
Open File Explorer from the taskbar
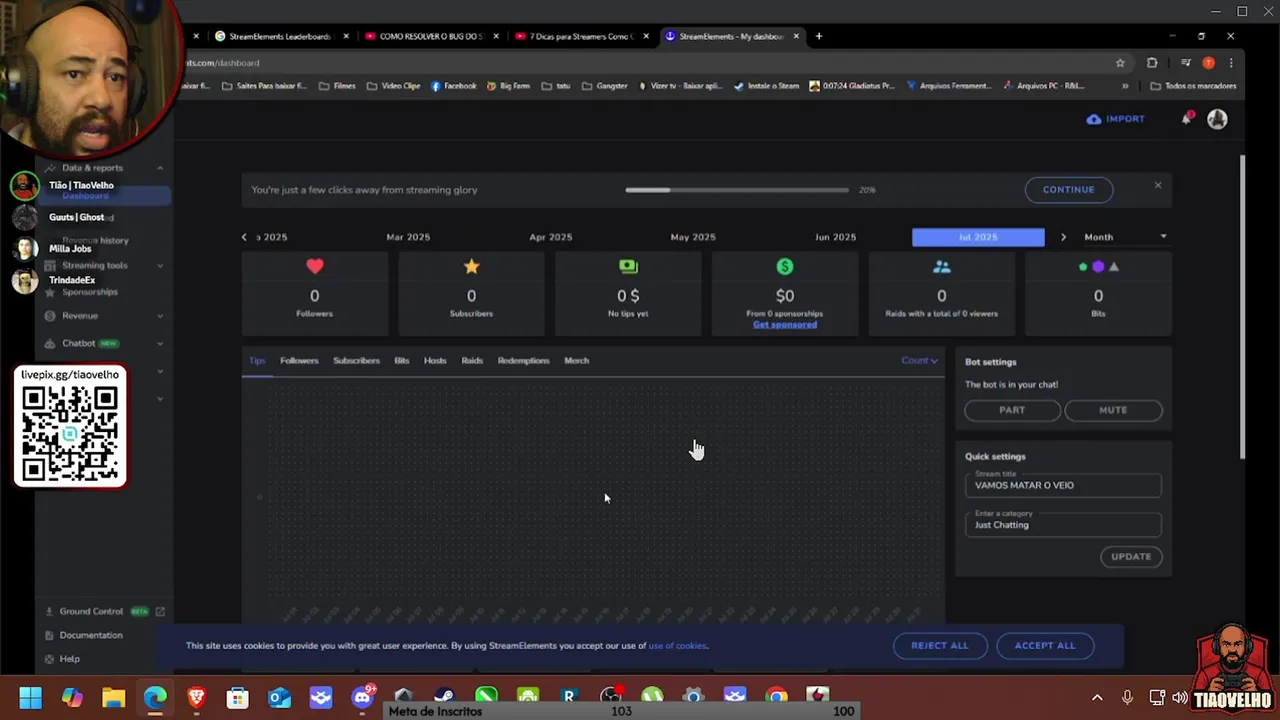113,698
